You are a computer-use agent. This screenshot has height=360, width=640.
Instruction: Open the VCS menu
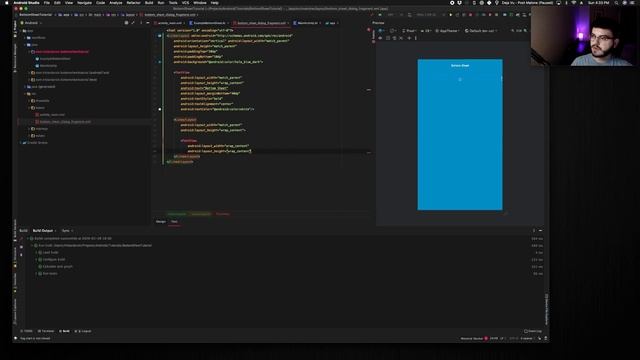(185, 3)
